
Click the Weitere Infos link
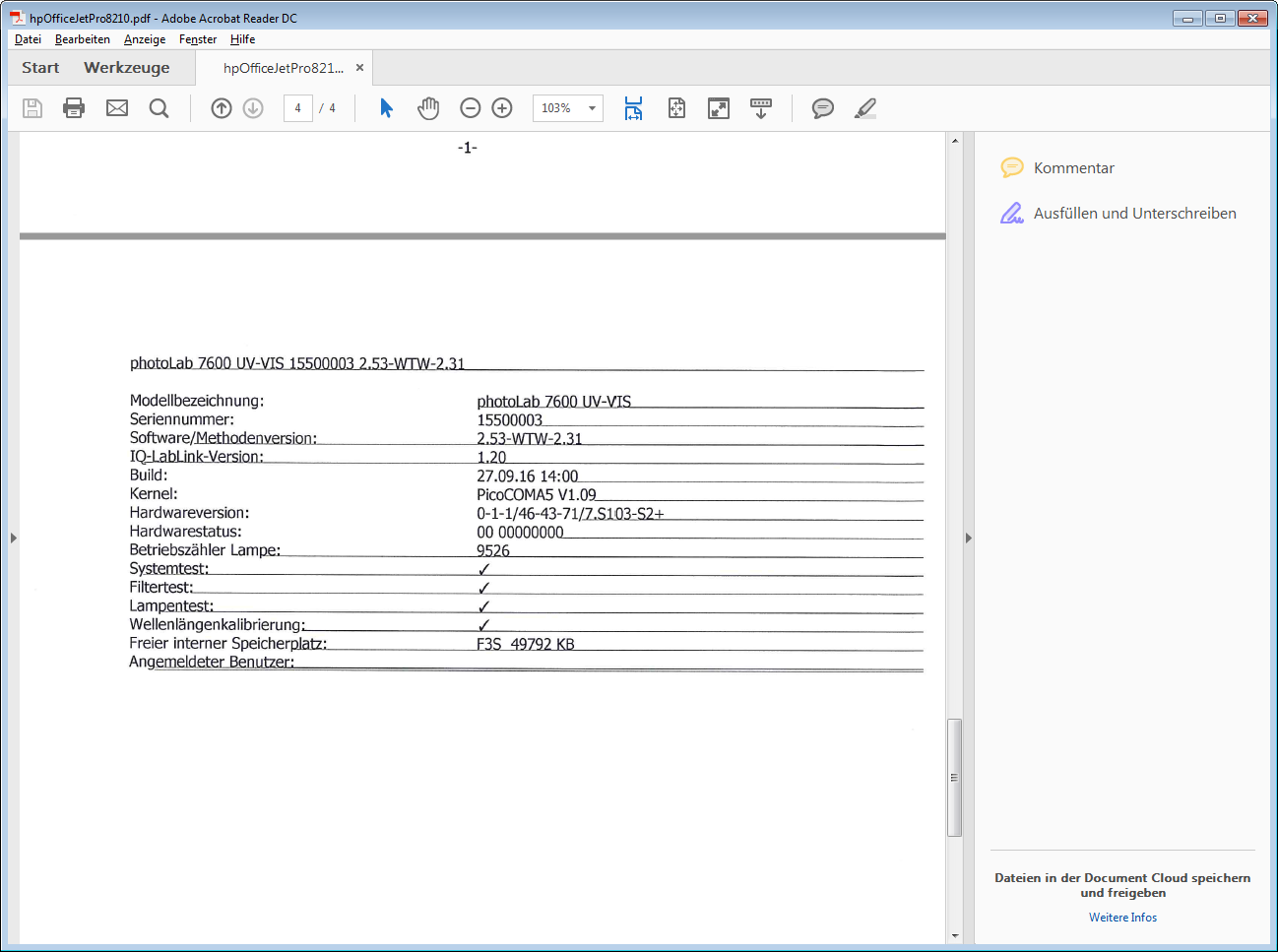1122,918
